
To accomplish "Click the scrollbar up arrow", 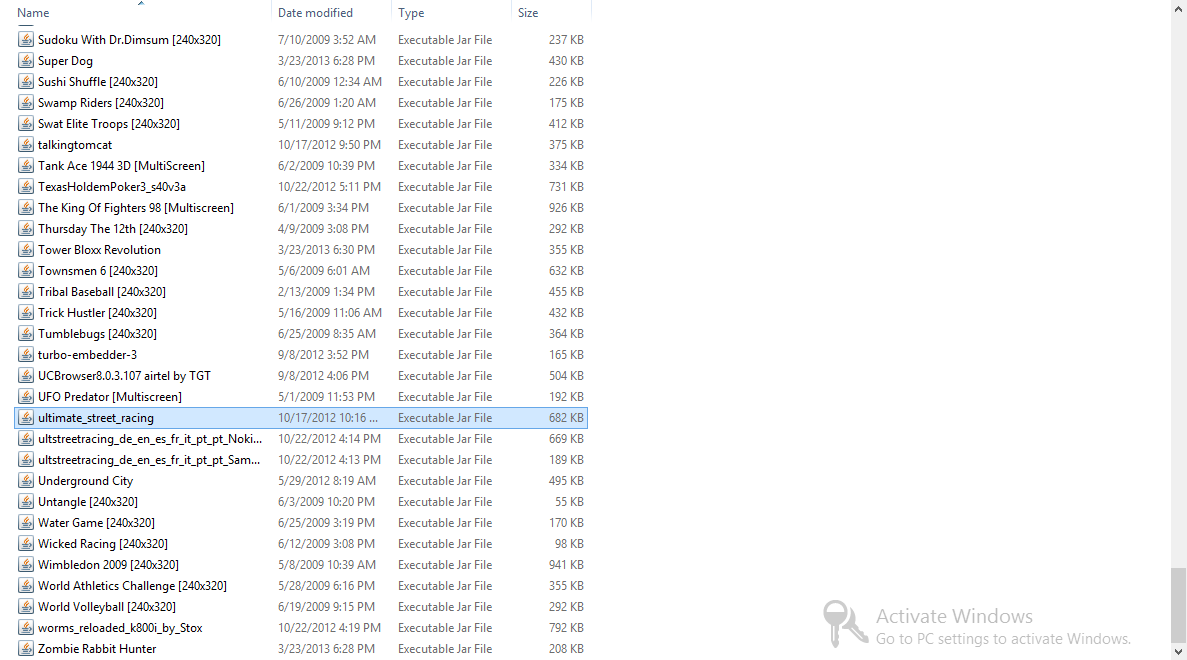I will point(1178,8).
